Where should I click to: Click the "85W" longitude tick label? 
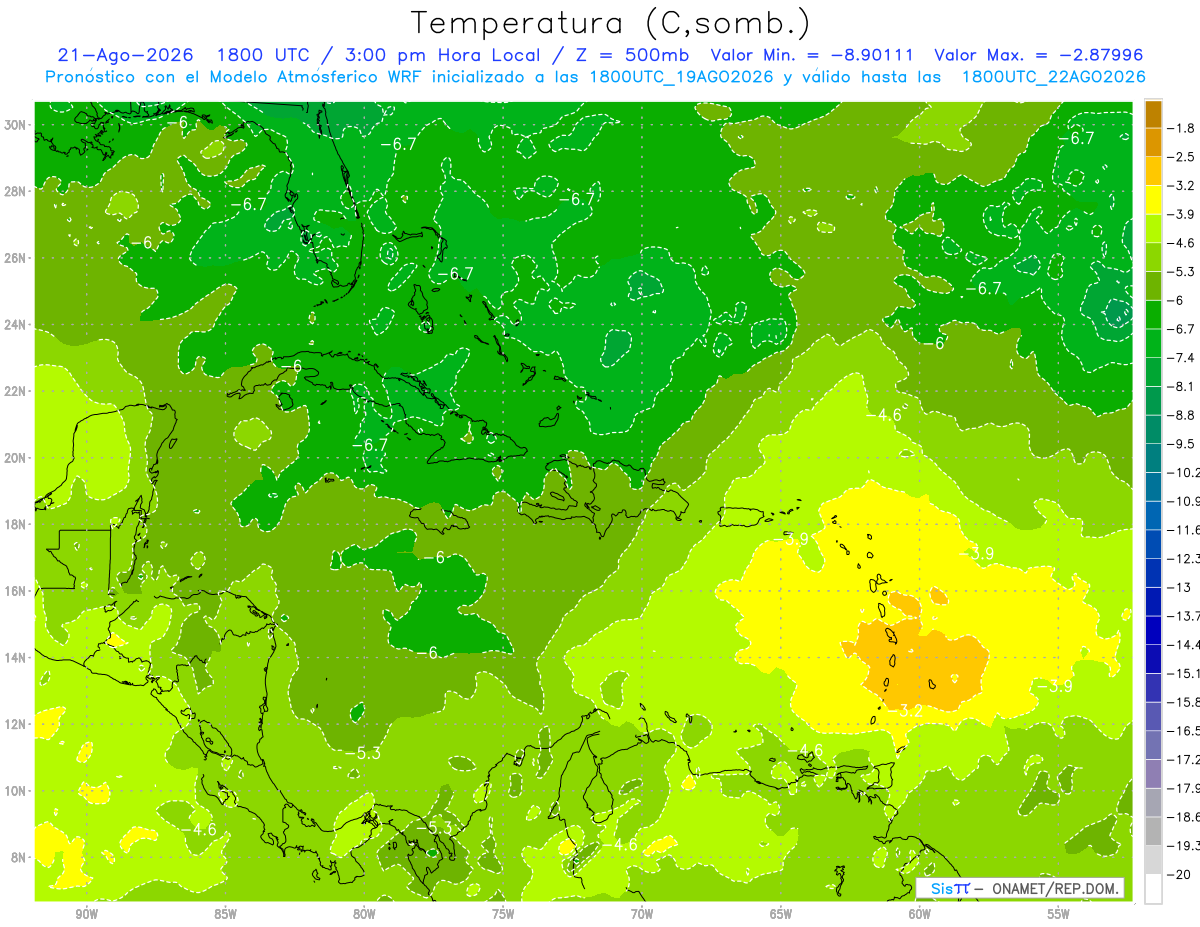point(225,914)
